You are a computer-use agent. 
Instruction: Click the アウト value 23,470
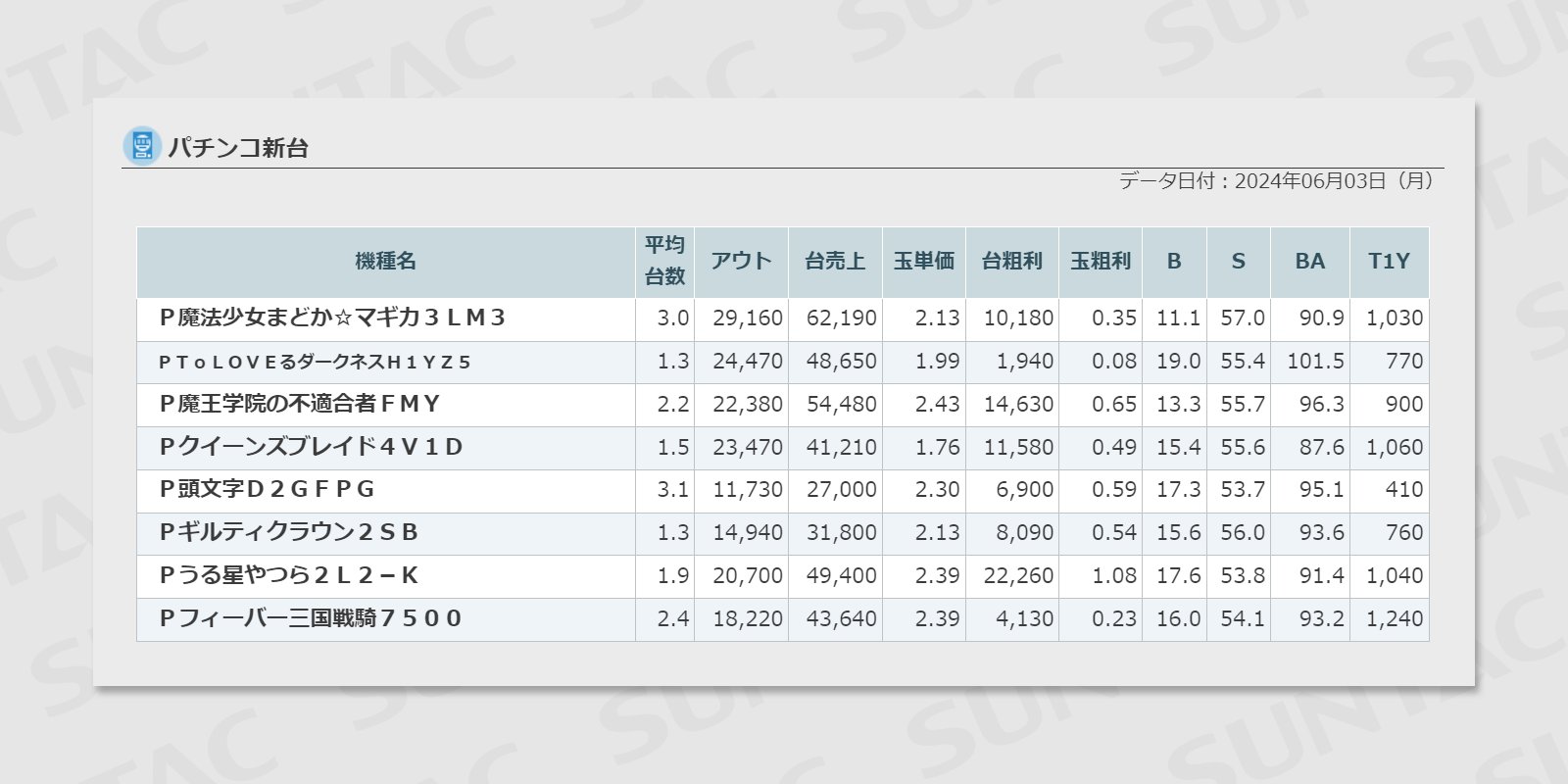coord(748,447)
